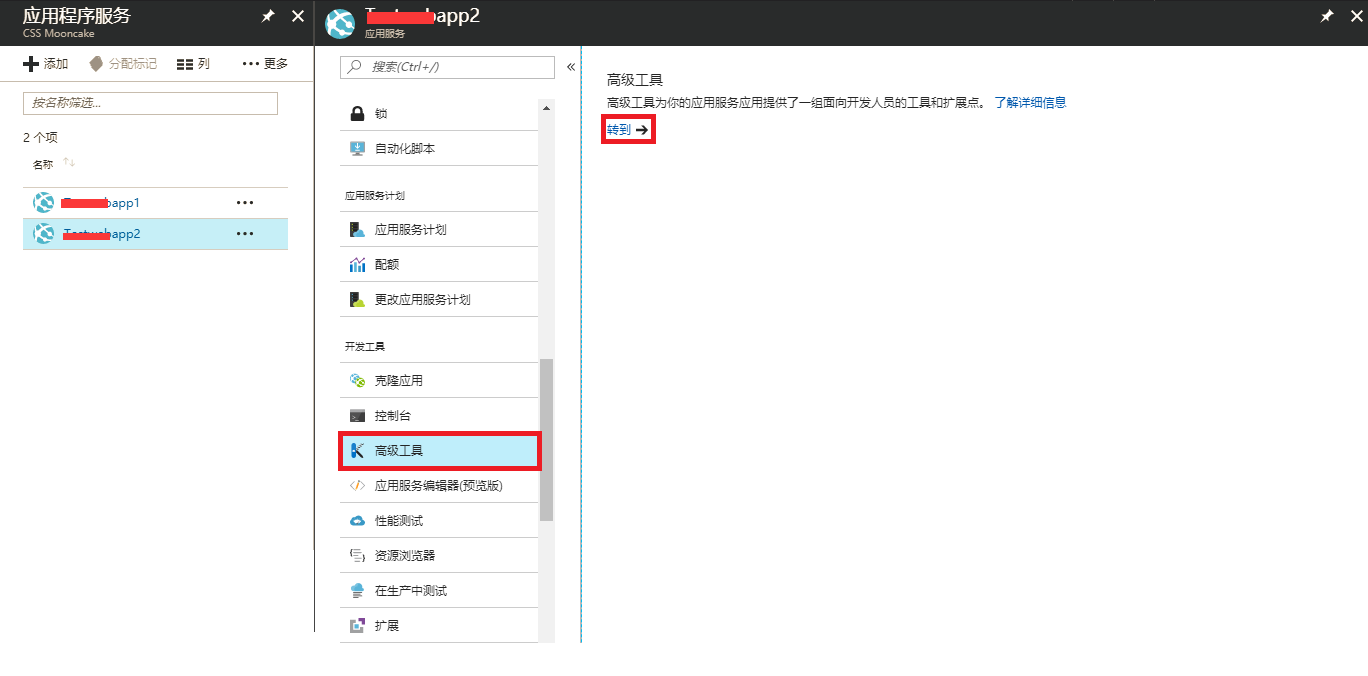This screenshot has height=676, width=1368.
Task: Click the add (添加) button
Action: tap(46, 64)
